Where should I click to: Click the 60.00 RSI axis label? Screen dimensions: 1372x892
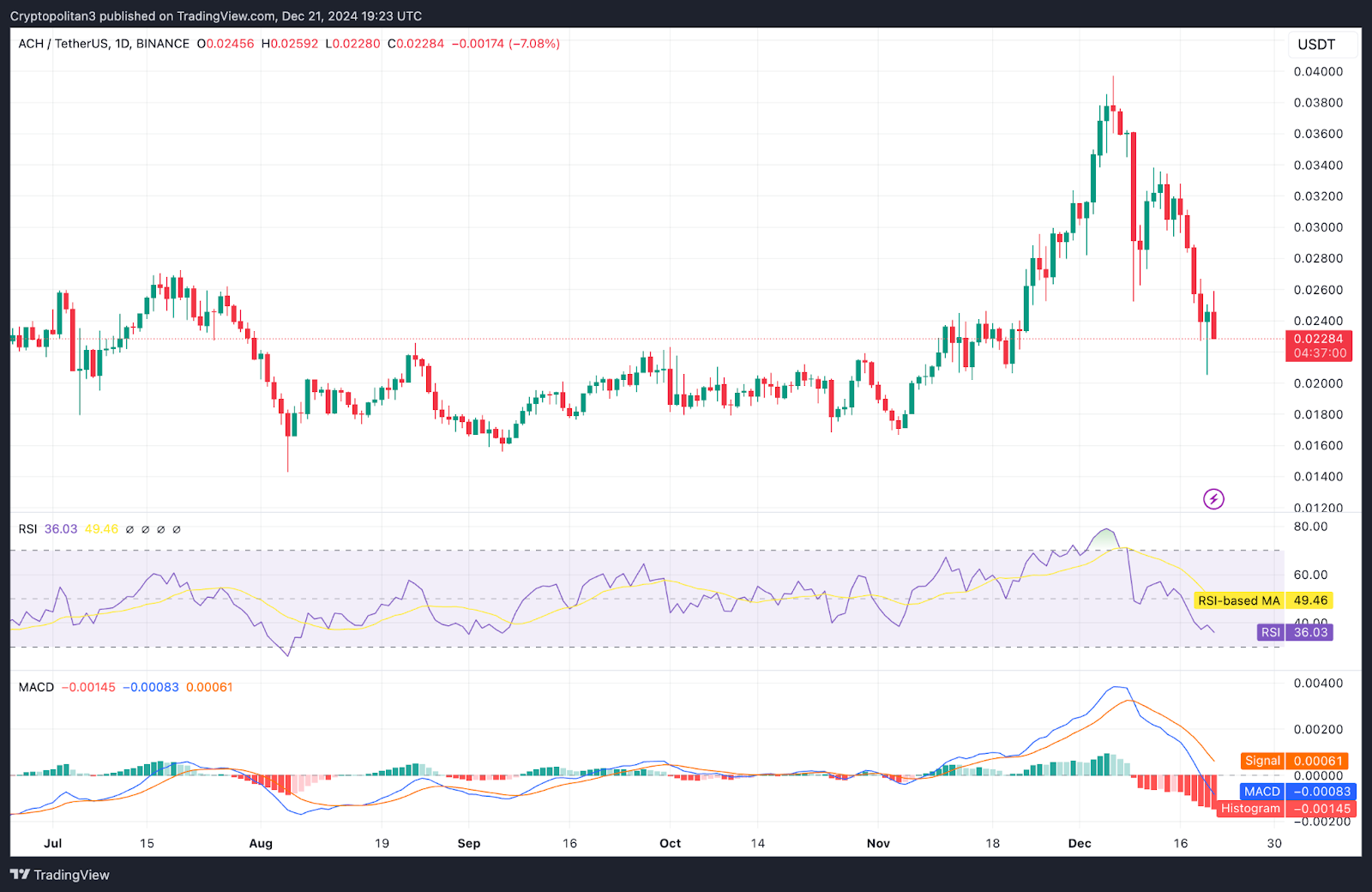[x=1310, y=575]
